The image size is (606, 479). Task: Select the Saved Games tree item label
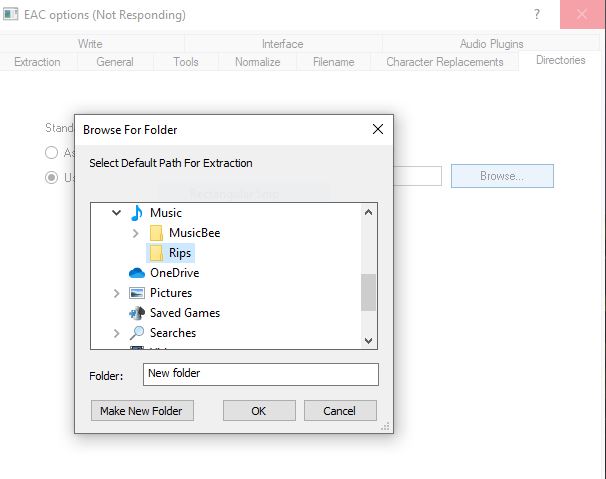click(185, 313)
